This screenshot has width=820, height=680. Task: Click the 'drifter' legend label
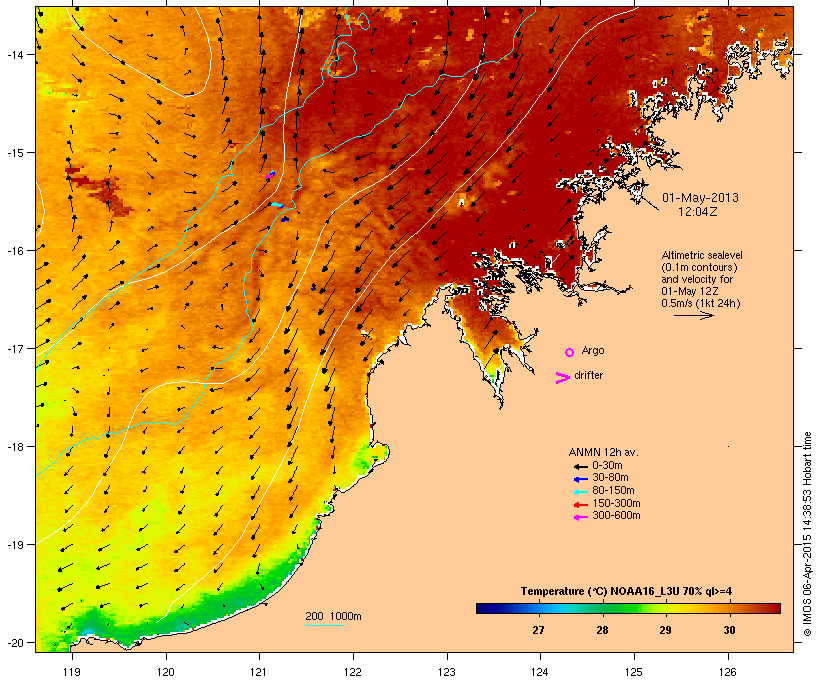click(x=588, y=375)
